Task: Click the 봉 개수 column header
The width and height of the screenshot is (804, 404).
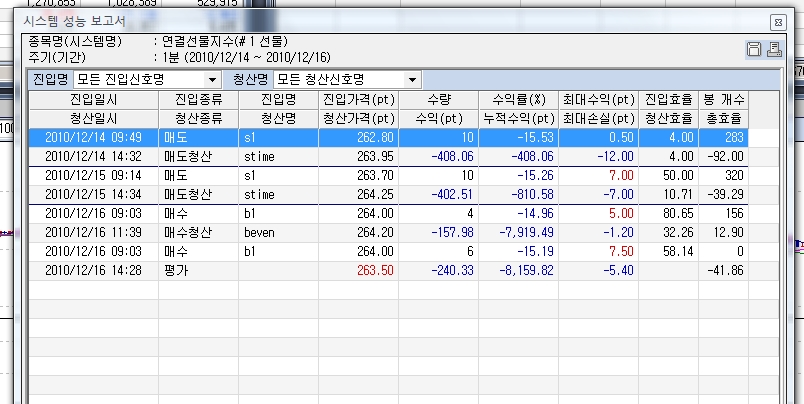Action: pos(724,101)
